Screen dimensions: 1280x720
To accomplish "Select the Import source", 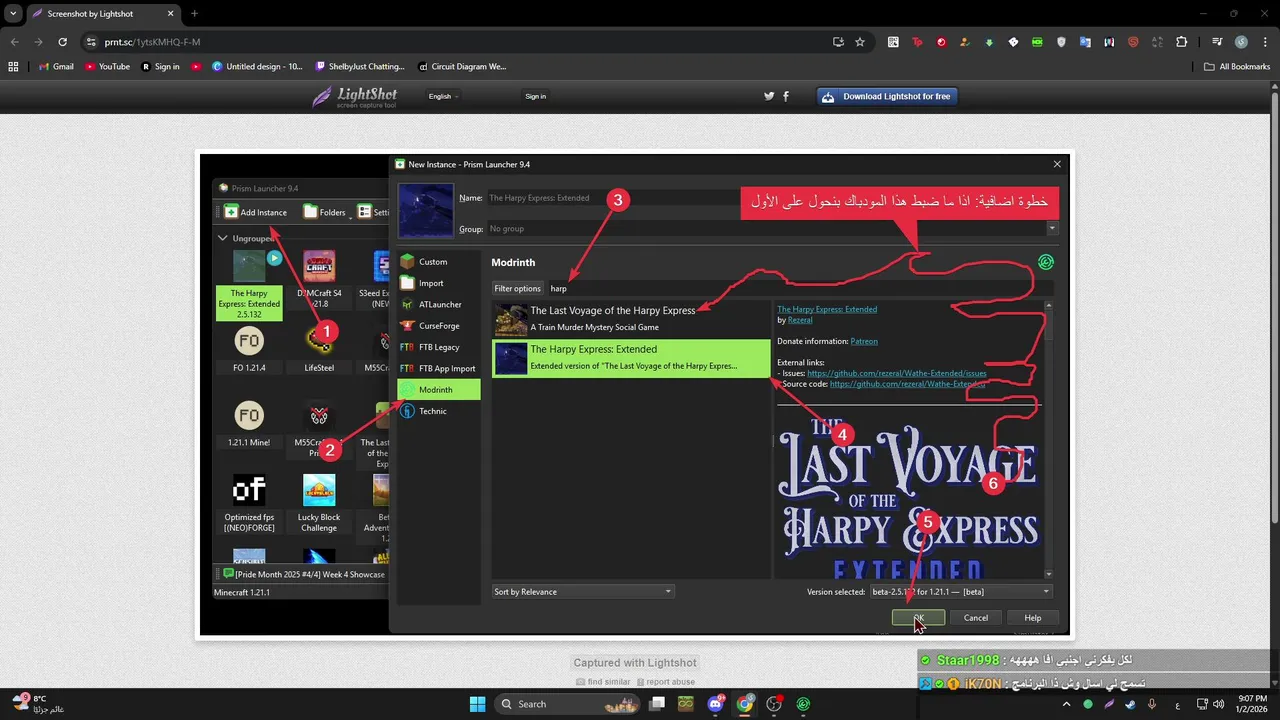I will (438, 283).
